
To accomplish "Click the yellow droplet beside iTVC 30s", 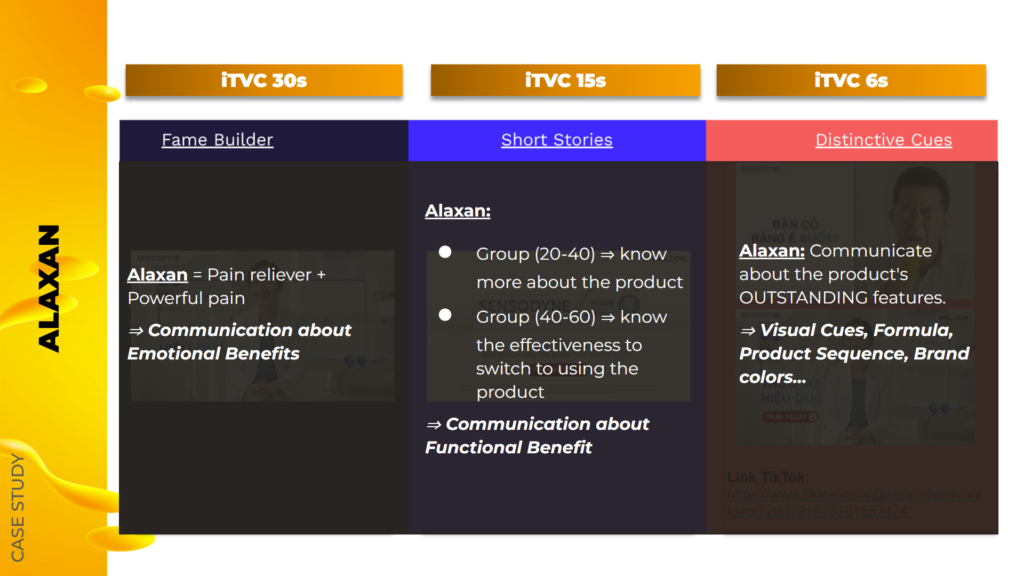I will pyautogui.click(x=102, y=93).
